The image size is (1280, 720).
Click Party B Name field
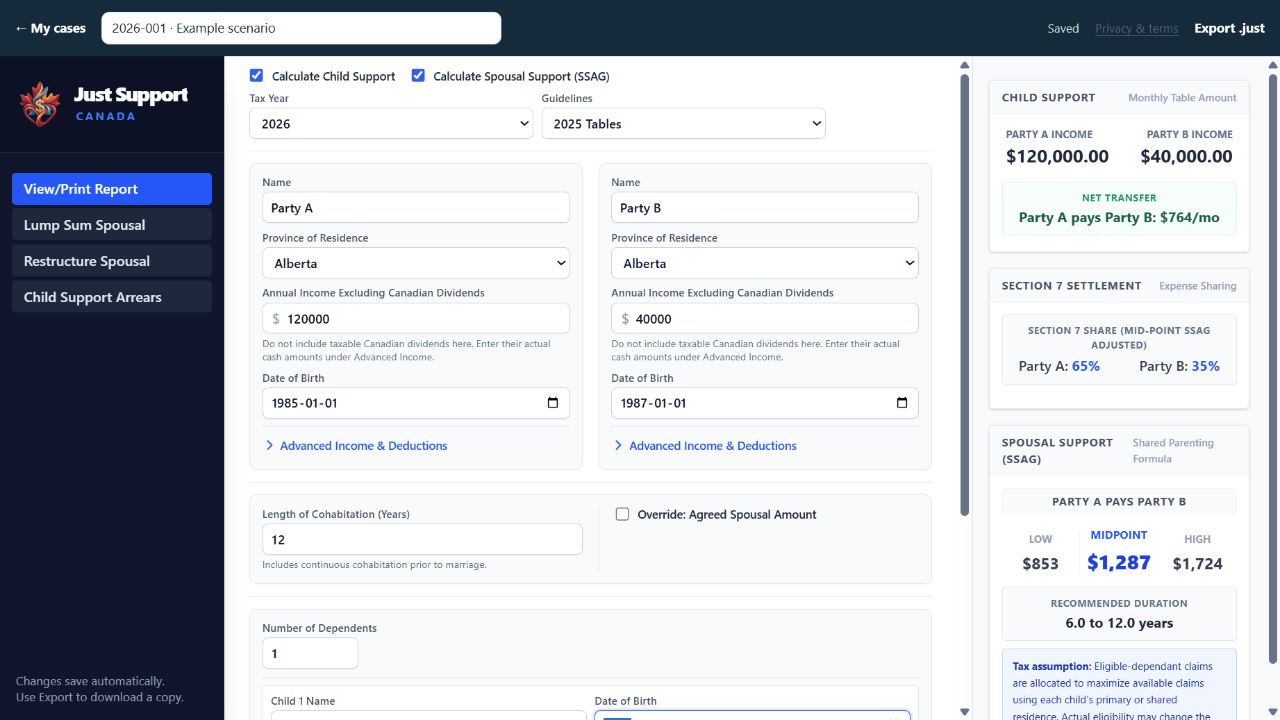(765, 208)
